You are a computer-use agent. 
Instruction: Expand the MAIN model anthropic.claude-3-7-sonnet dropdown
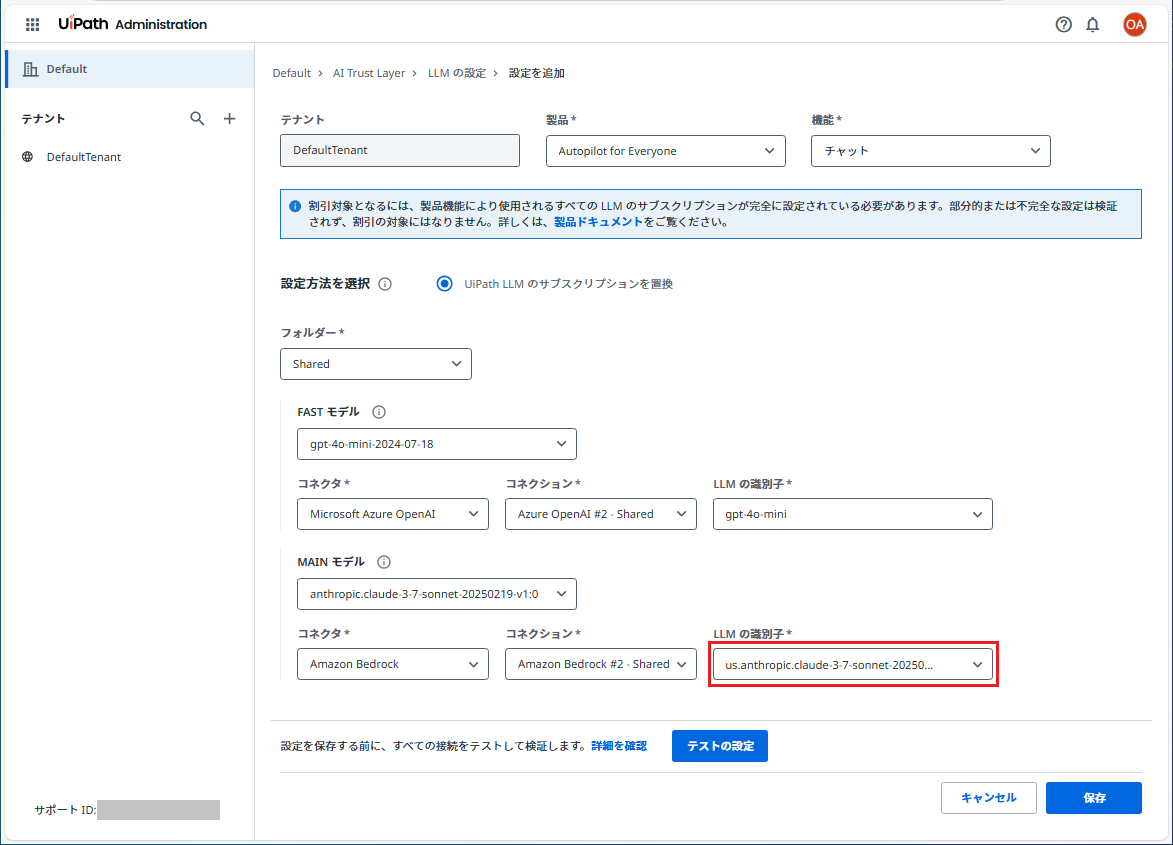pyautogui.click(x=437, y=594)
